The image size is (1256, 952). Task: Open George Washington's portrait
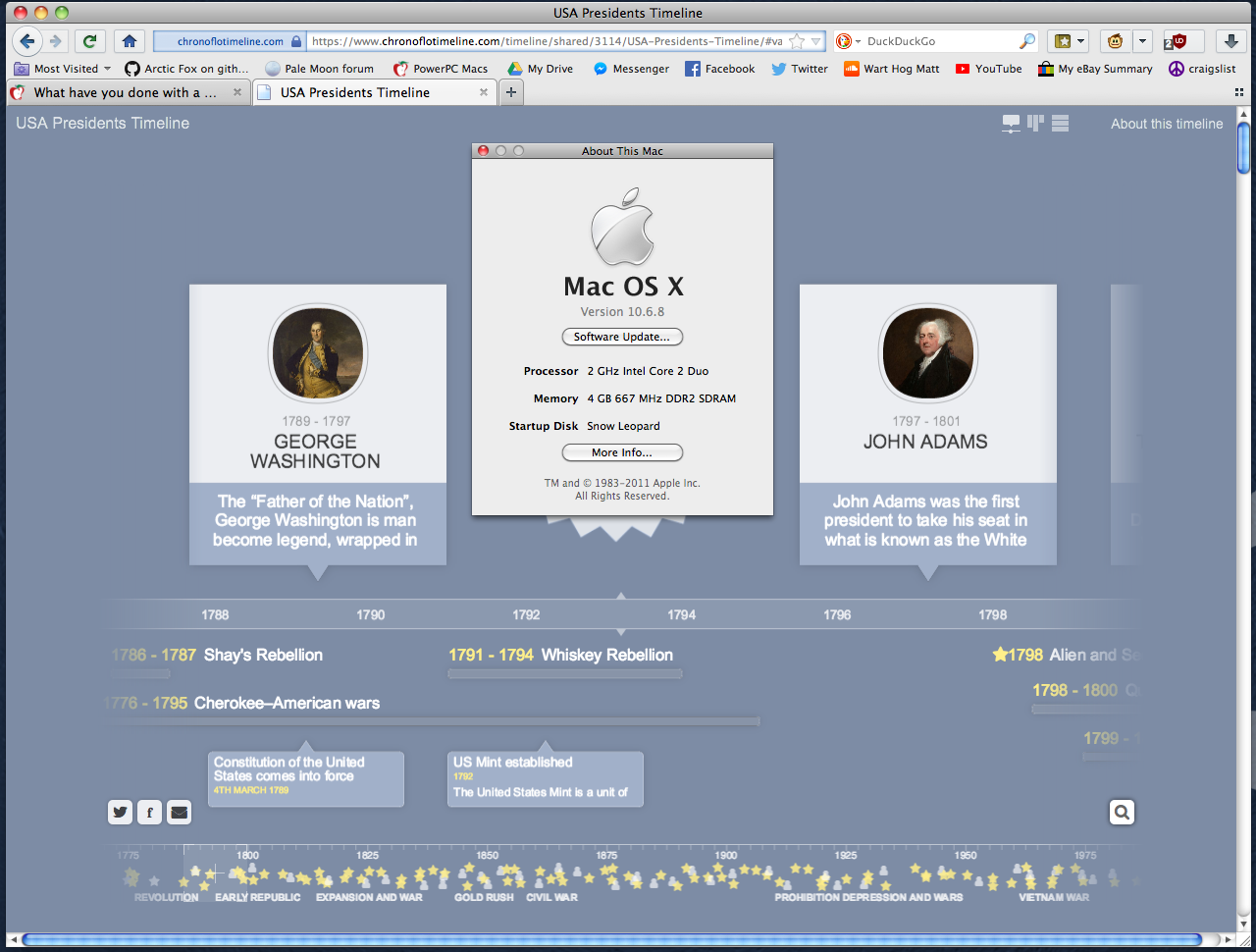click(x=318, y=353)
